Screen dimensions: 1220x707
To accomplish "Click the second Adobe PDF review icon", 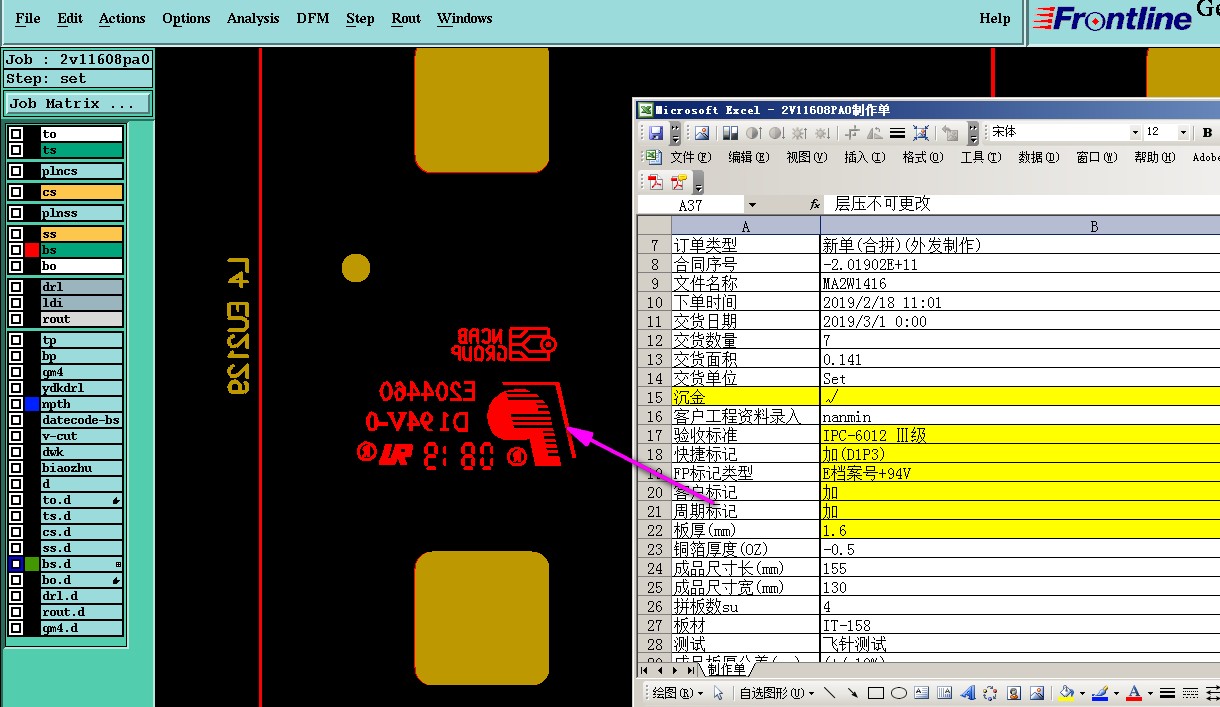I will (x=679, y=183).
